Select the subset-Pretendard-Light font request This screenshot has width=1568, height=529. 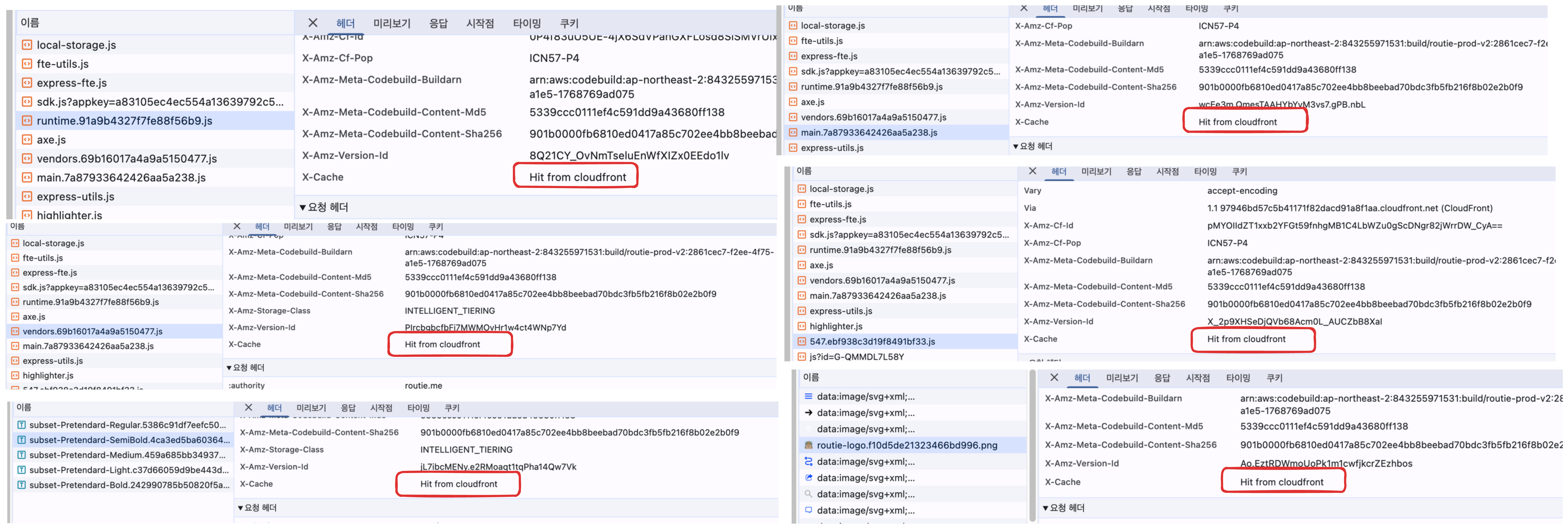129,470
